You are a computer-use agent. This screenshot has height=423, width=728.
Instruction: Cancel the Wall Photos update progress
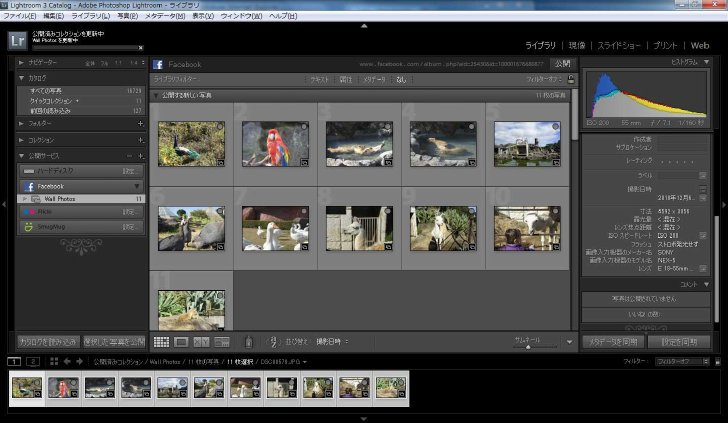tap(141, 48)
